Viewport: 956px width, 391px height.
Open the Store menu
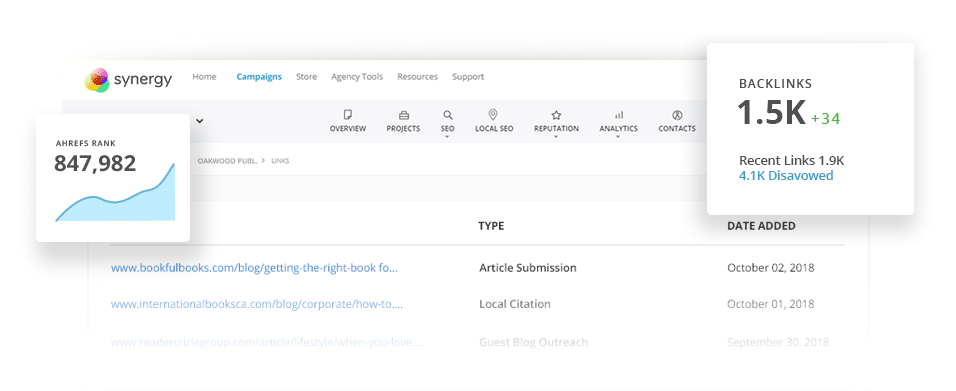point(307,77)
